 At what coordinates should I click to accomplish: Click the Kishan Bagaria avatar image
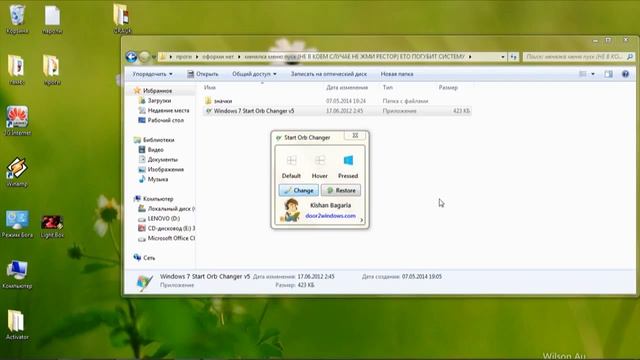pos(291,211)
